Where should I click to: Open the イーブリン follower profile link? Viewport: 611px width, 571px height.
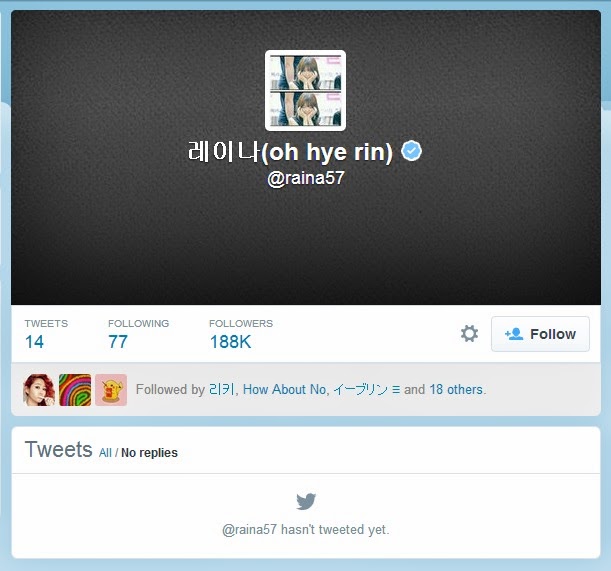[366, 389]
